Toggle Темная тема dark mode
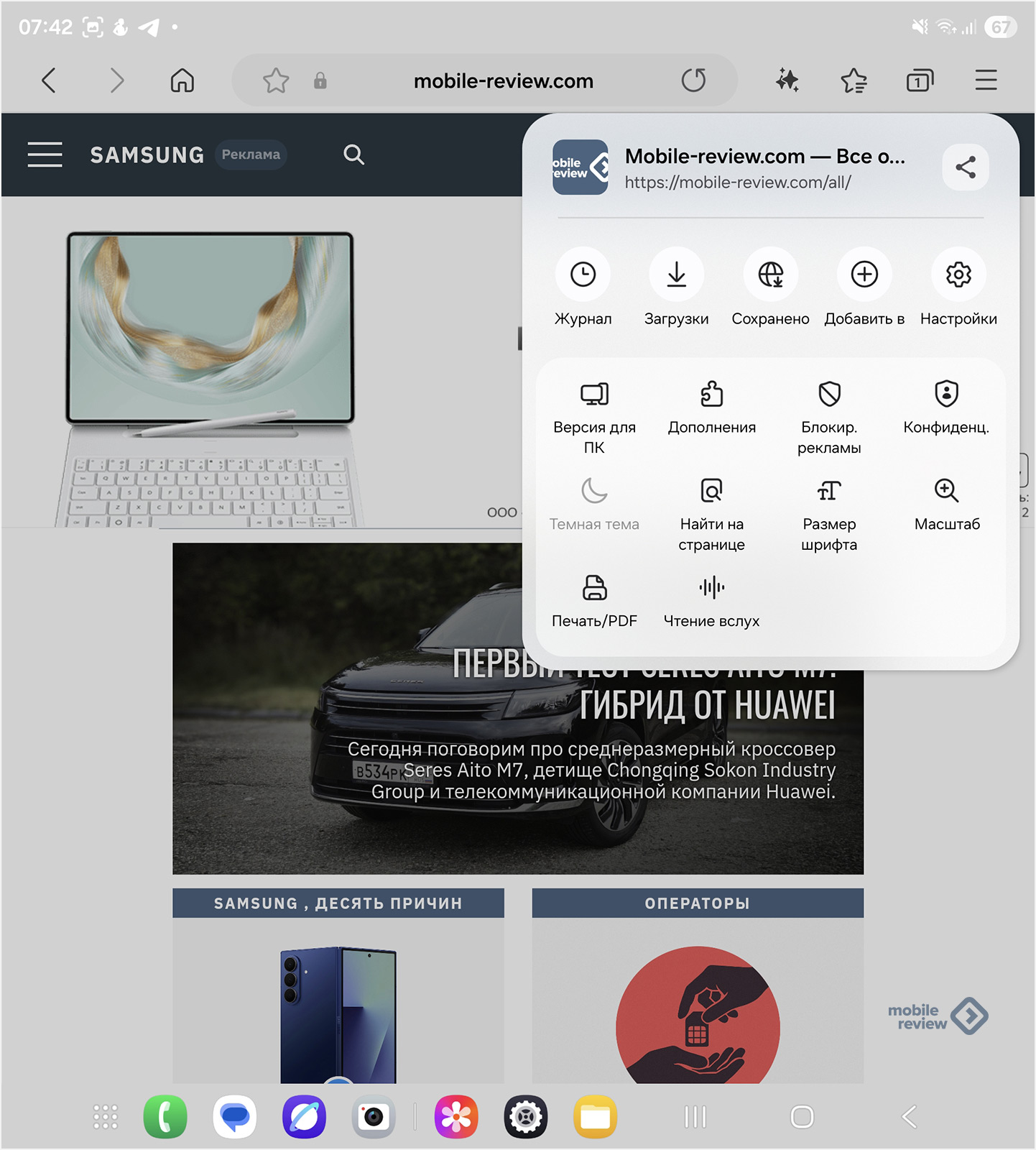The image size is (1036, 1150). click(x=594, y=505)
